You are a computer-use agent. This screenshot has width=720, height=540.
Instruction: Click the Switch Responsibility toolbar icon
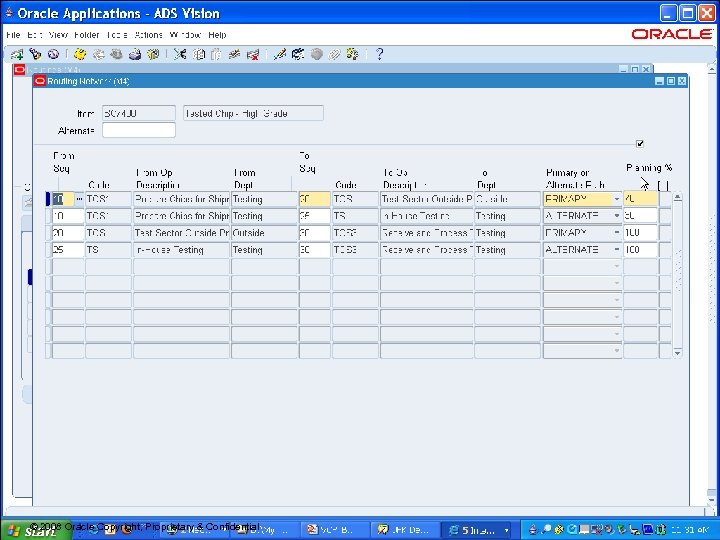click(x=116, y=55)
